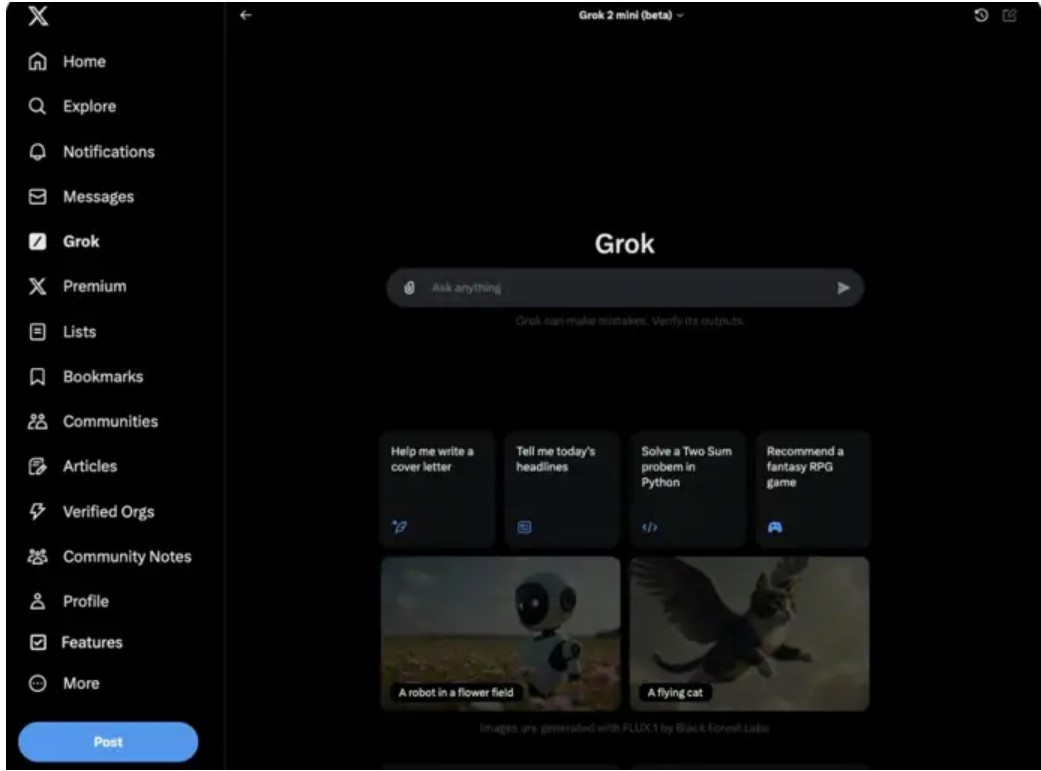Attach a file with paperclip icon
Image resolution: width=1041 pixels, height=771 pixels.
pyautogui.click(x=409, y=288)
